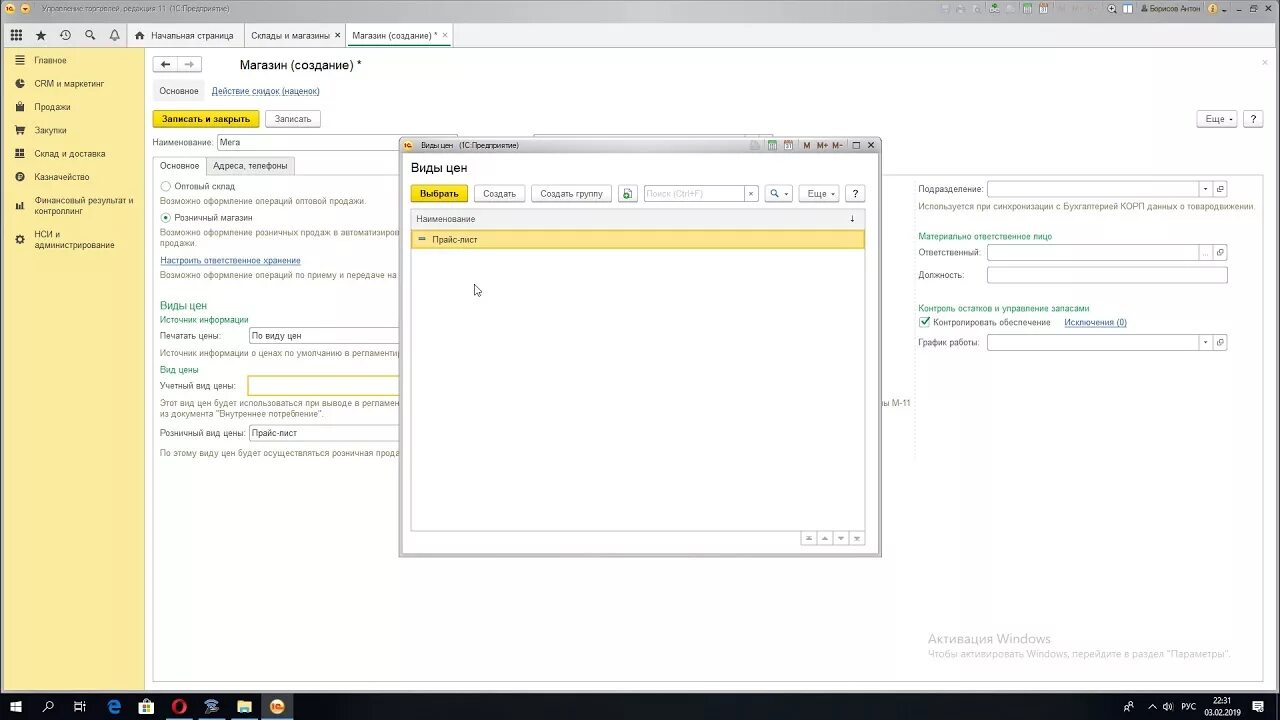
Task: Go forward with the right arrow button
Action: pos(189,64)
